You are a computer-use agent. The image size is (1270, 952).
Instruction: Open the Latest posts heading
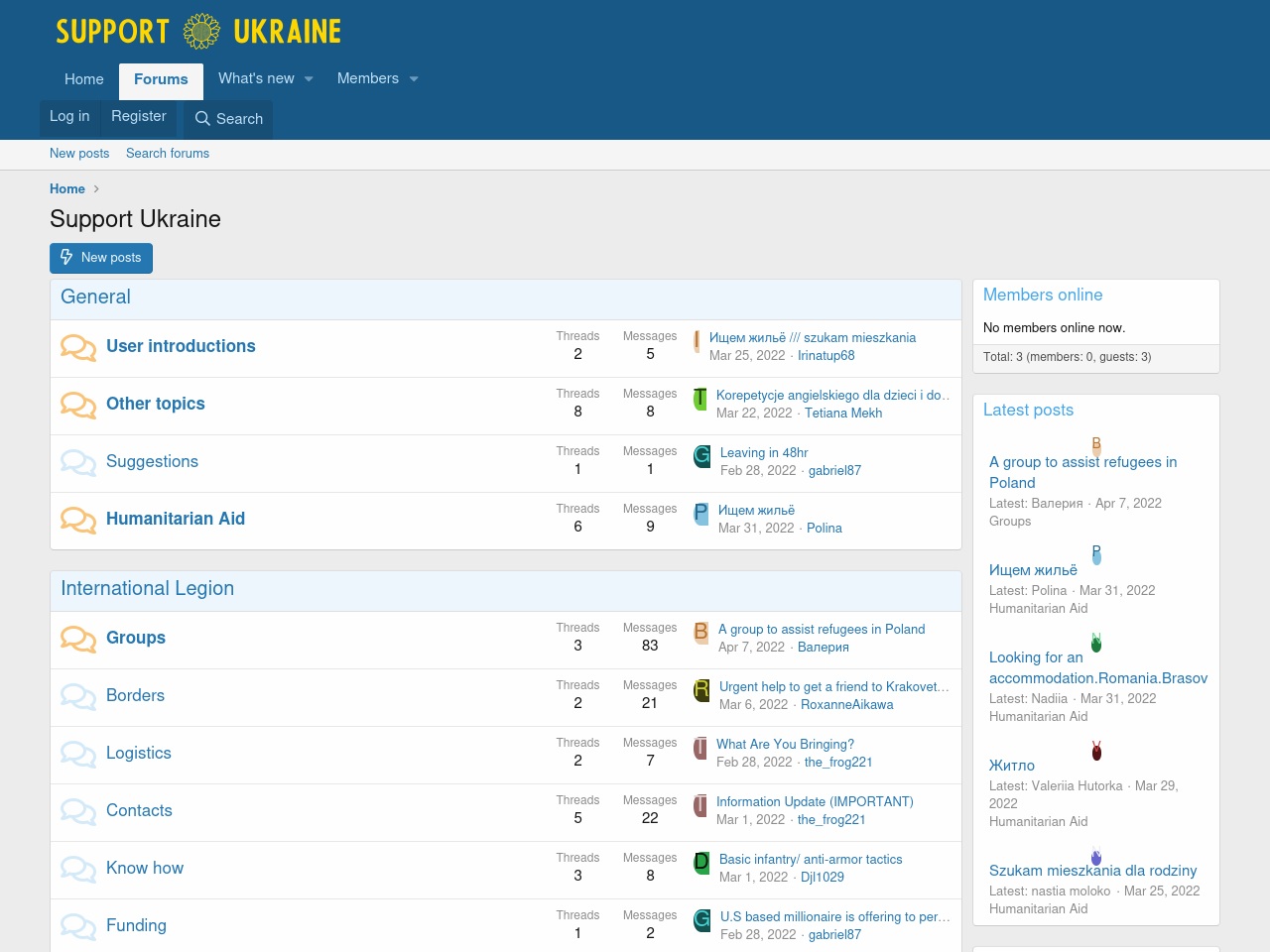tap(1028, 411)
